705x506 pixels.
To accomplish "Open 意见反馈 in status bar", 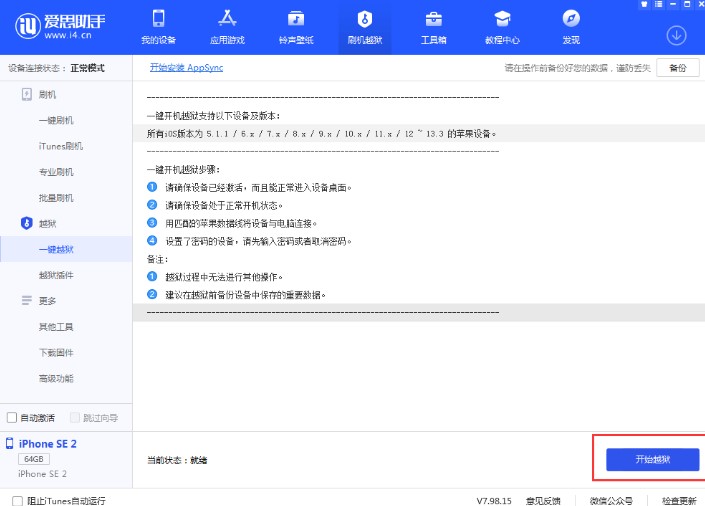I will coord(543,501).
